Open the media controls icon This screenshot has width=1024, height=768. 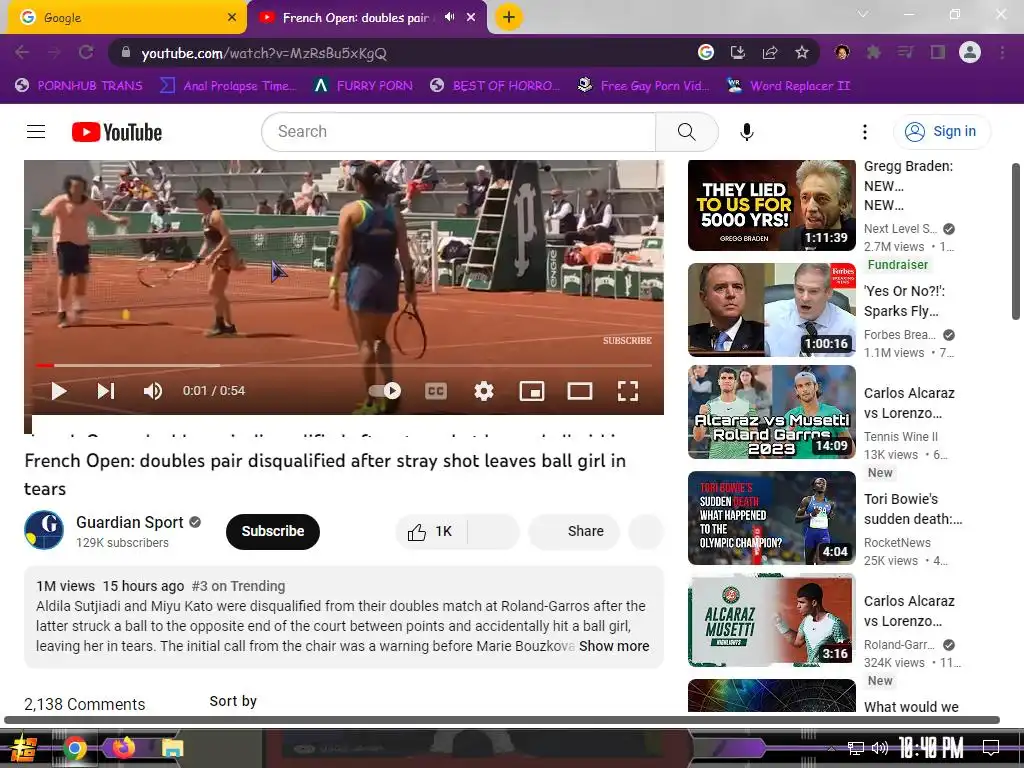click(x=905, y=52)
